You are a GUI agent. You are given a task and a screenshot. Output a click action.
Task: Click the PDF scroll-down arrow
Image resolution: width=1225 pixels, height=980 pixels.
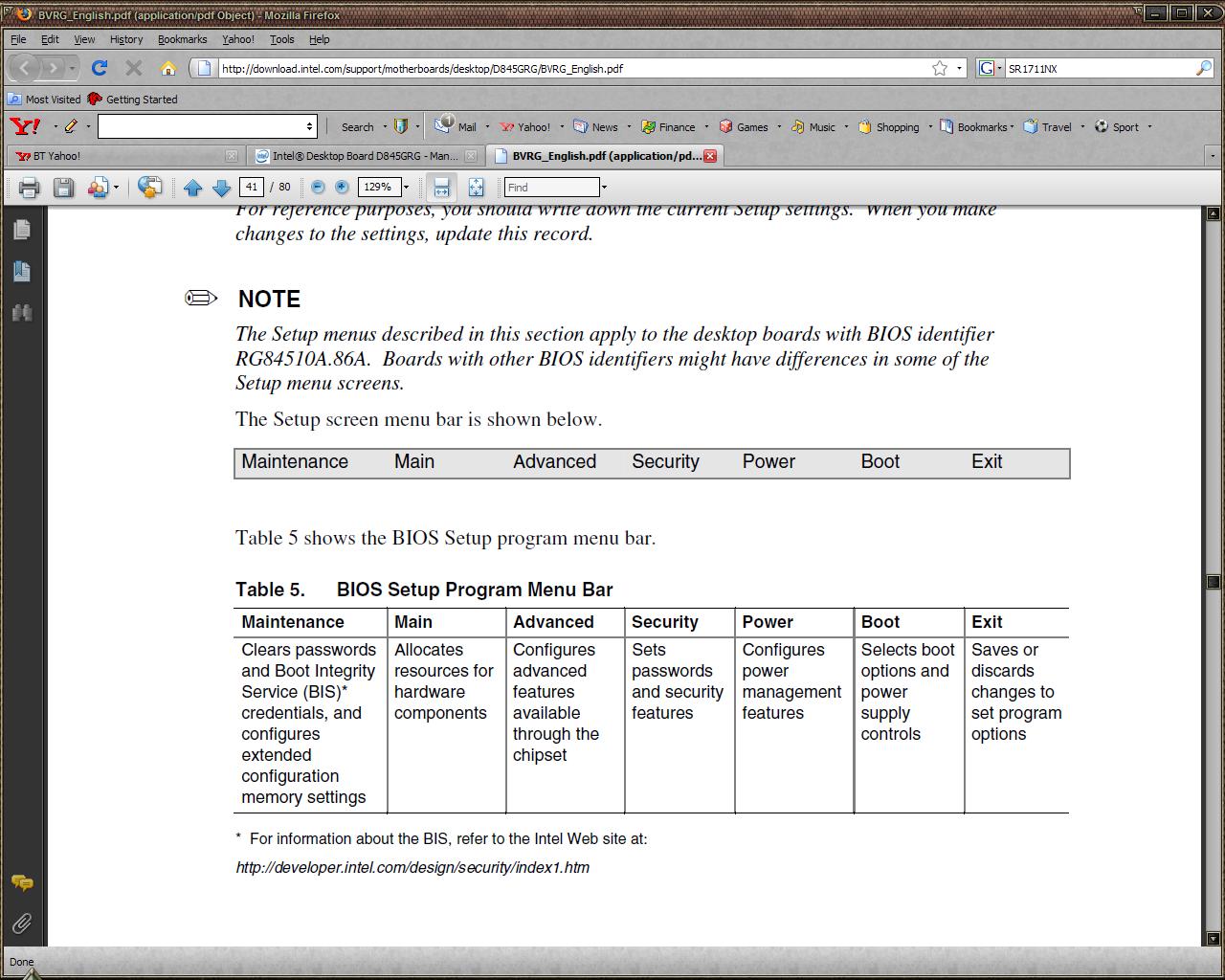pyautogui.click(x=1214, y=939)
